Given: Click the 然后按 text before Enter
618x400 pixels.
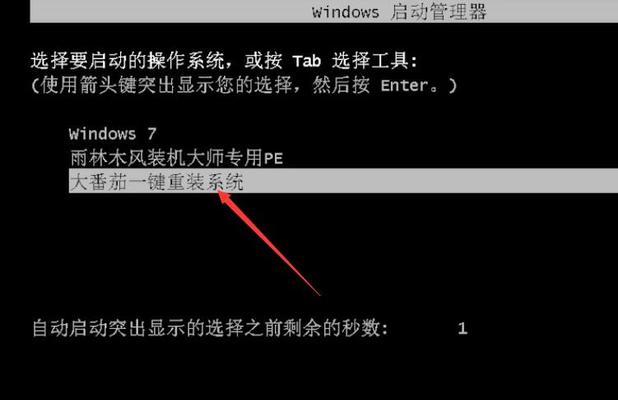Looking at the screenshot, I should [341, 85].
